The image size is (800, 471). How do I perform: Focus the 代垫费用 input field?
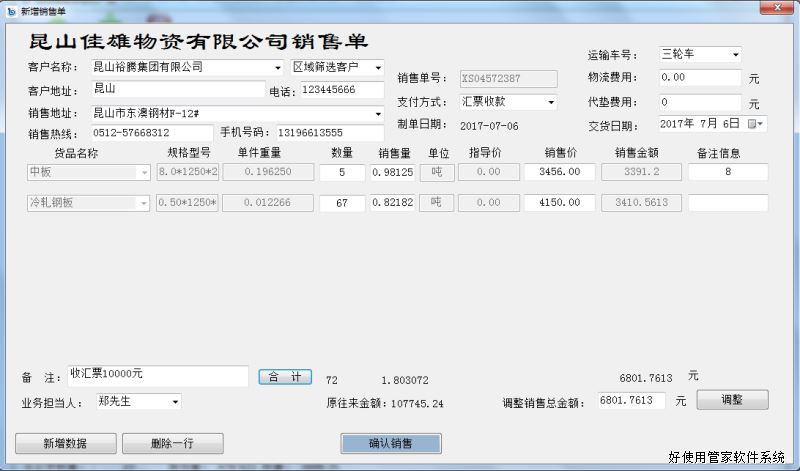[699, 102]
